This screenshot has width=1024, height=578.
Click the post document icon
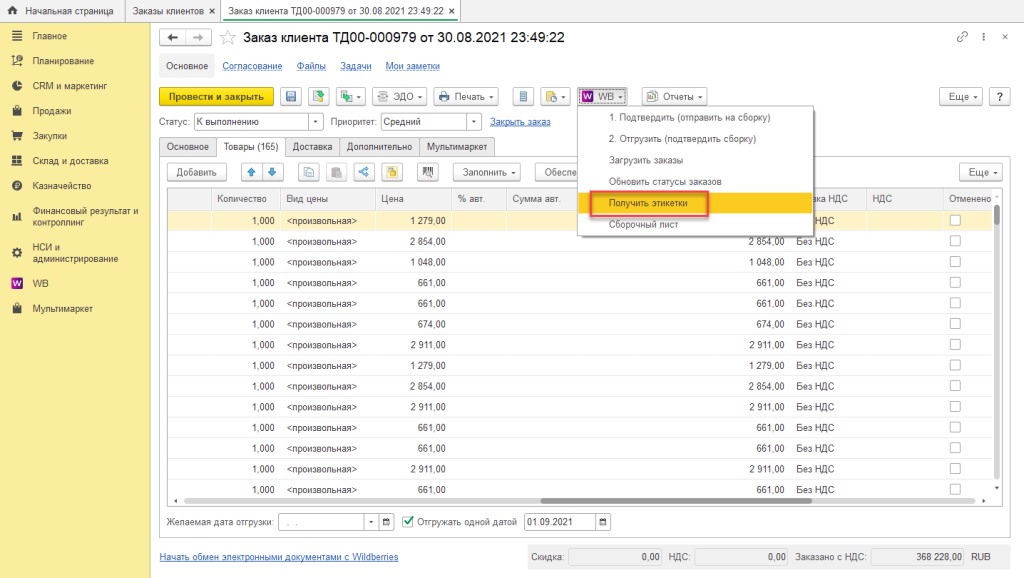(x=318, y=97)
